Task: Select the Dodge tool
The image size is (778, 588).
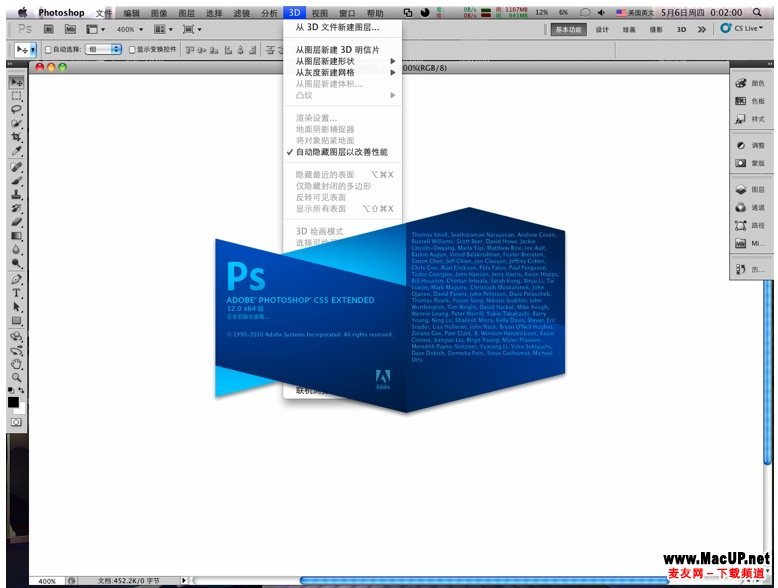Action: [x=16, y=263]
